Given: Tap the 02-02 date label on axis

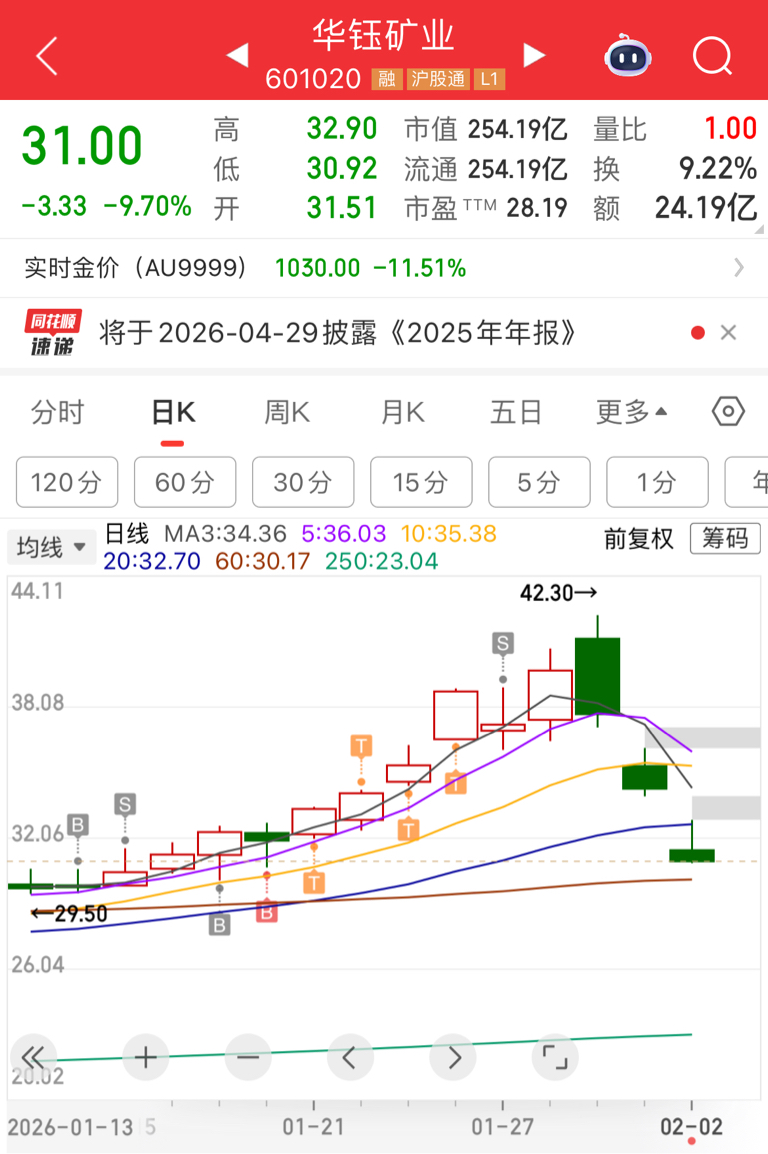Looking at the screenshot, I should (x=691, y=1126).
